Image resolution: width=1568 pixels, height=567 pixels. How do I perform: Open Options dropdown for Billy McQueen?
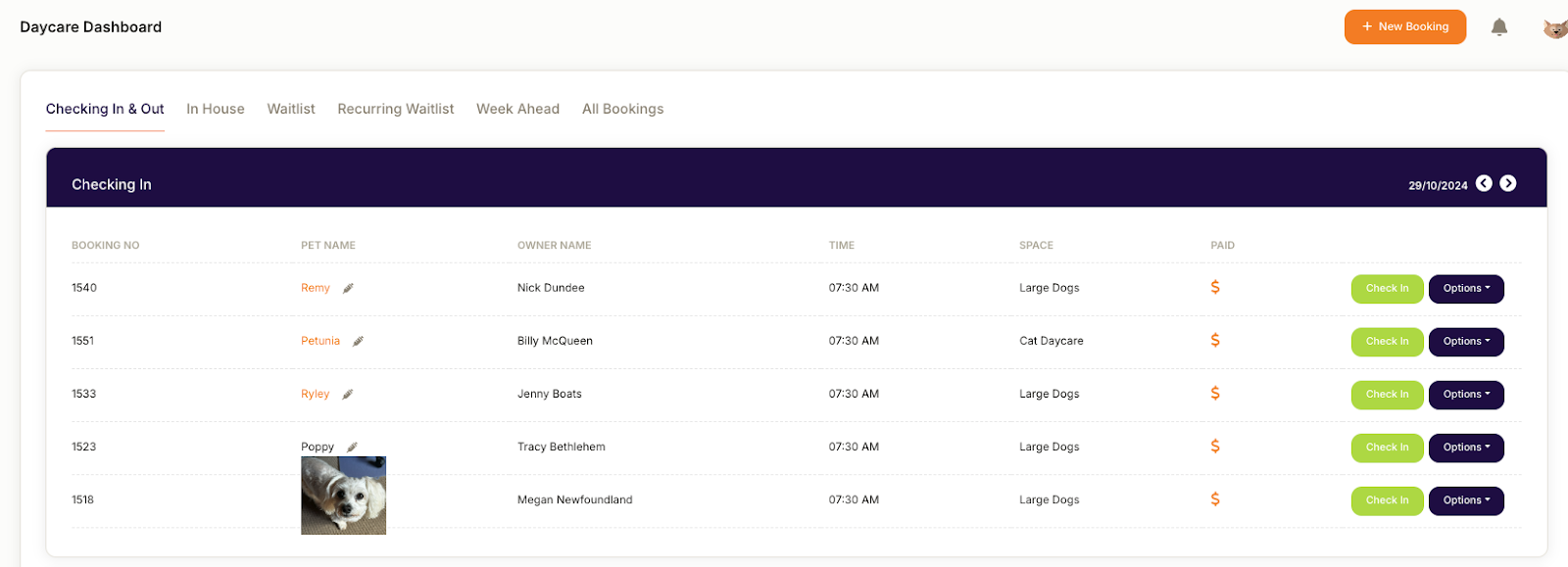coord(1466,342)
